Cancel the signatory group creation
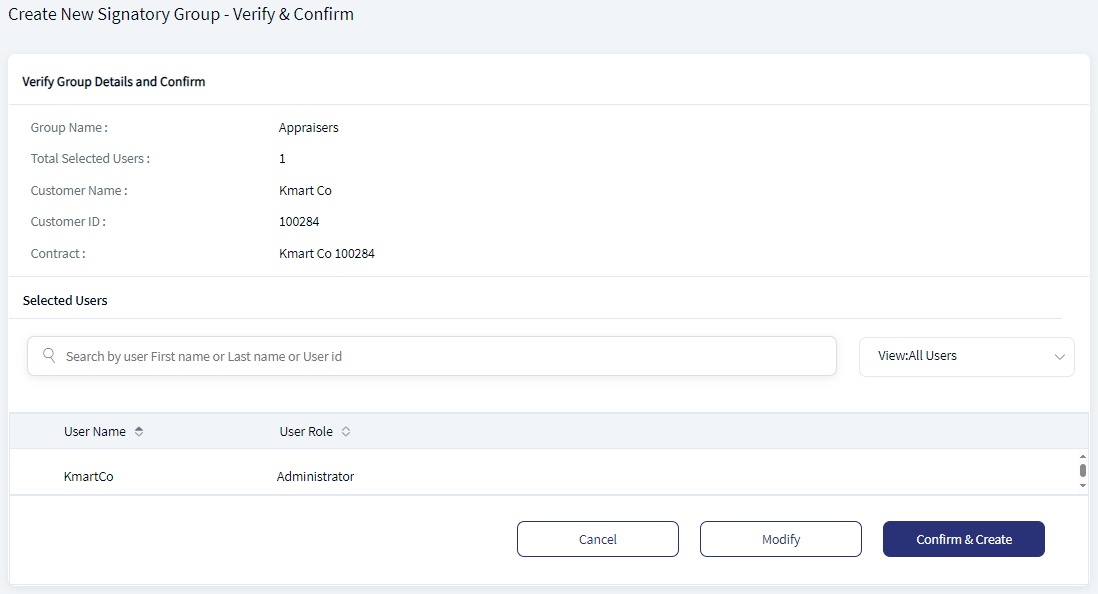This screenshot has width=1098, height=594. (x=597, y=539)
